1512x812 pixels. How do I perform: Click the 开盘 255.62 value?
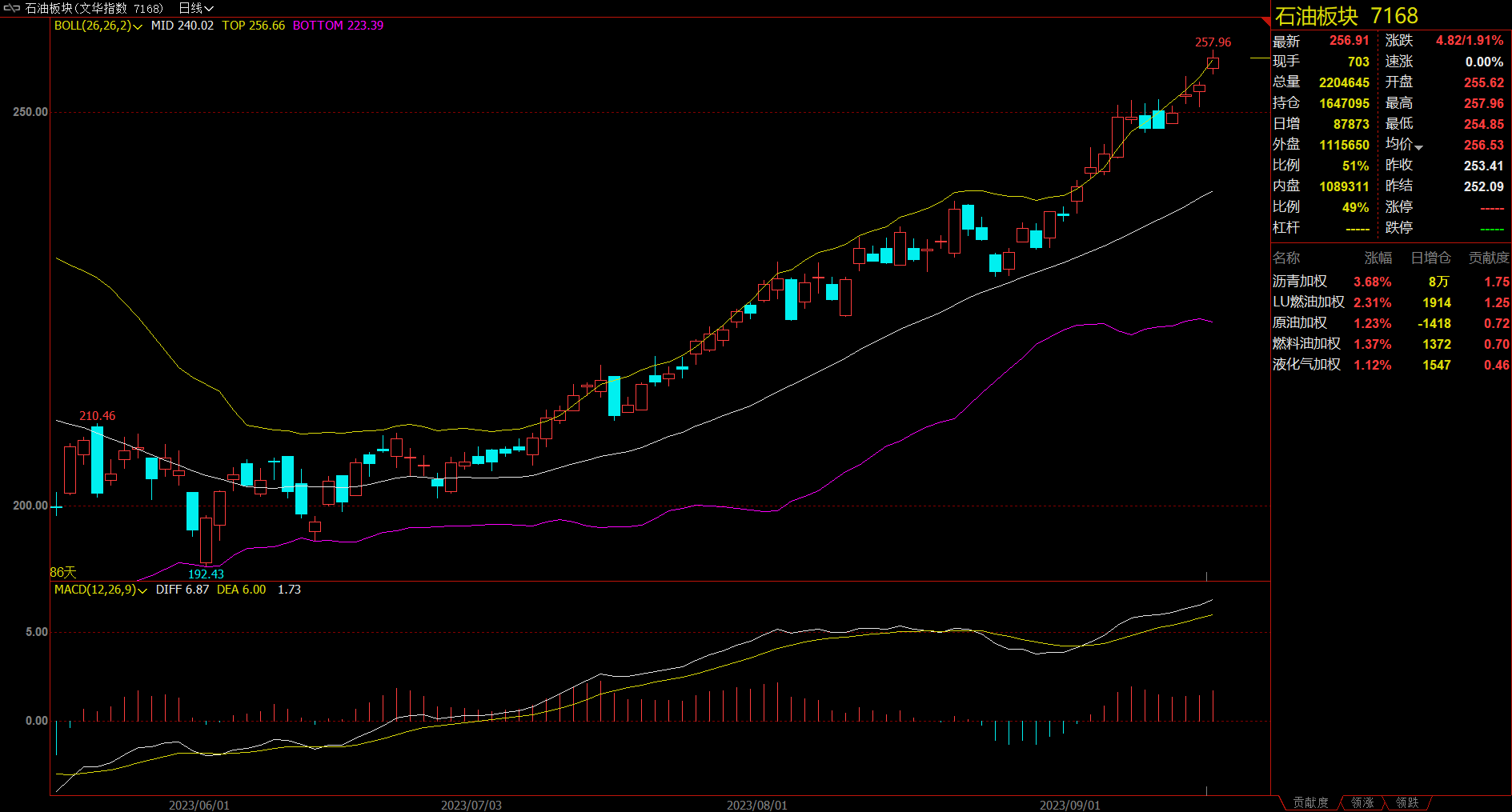point(1484,82)
